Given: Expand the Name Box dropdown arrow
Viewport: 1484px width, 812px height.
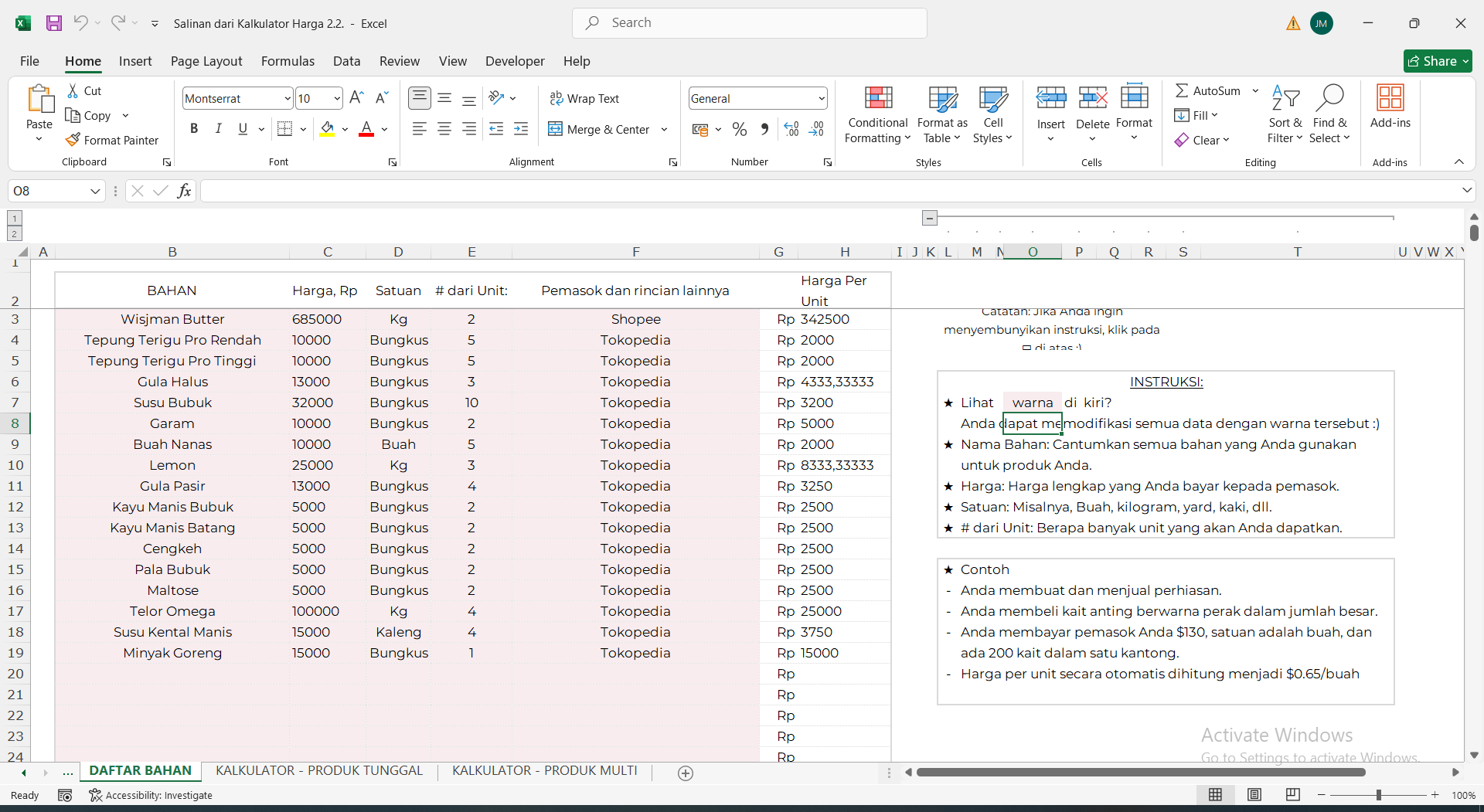Looking at the screenshot, I should [95, 191].
